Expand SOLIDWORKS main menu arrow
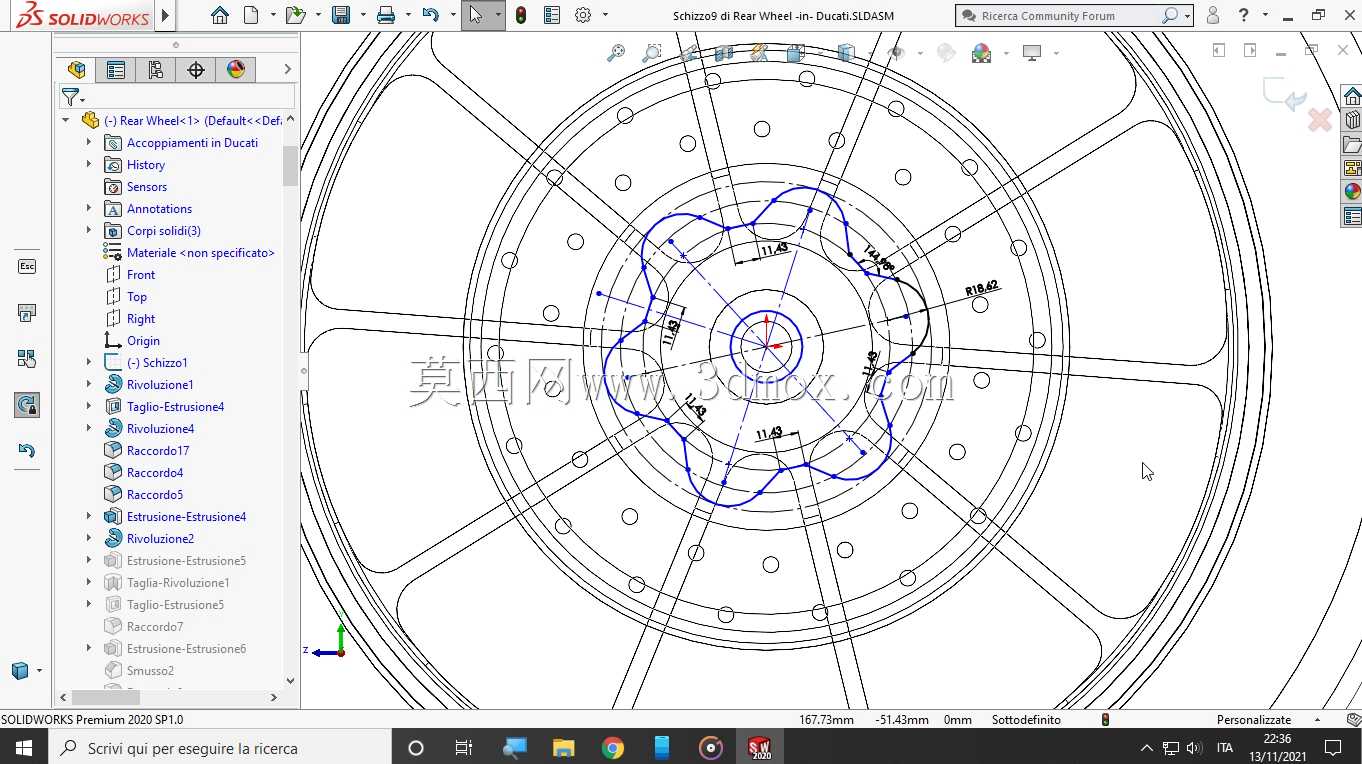This screenshot has height=764, width=1362. 166,15
